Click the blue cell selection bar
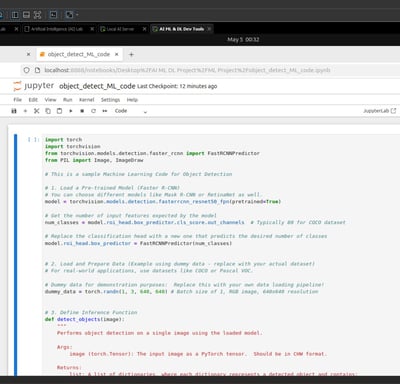 16,255
